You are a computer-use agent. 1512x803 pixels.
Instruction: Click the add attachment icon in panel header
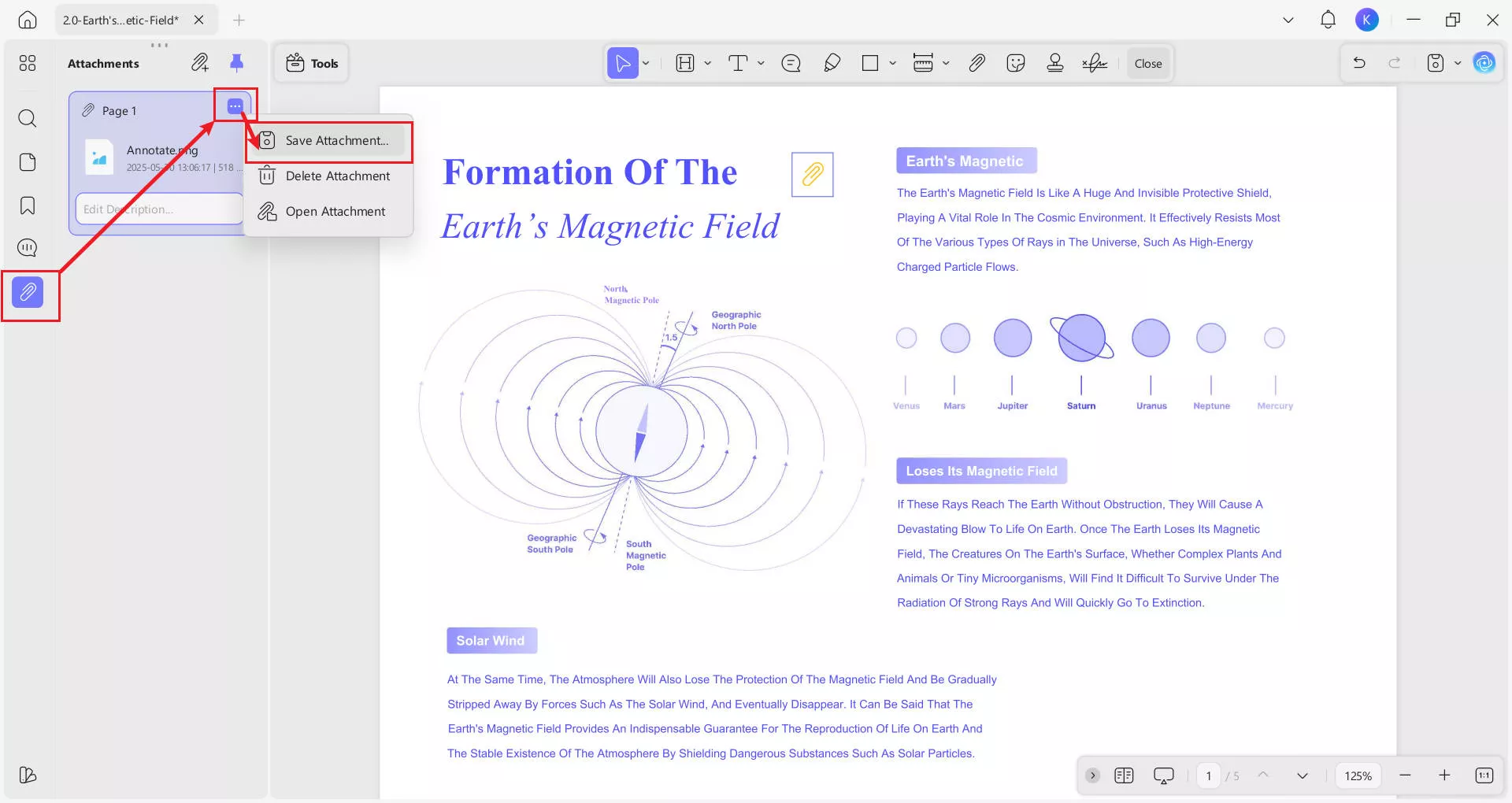click(x=200, y=63)
